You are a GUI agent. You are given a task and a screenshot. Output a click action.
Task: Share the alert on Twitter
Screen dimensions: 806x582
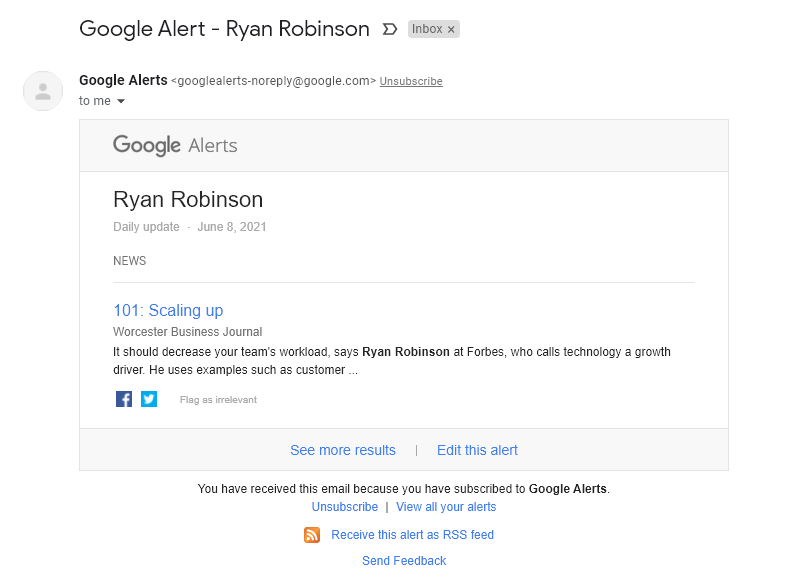(148, 398)
